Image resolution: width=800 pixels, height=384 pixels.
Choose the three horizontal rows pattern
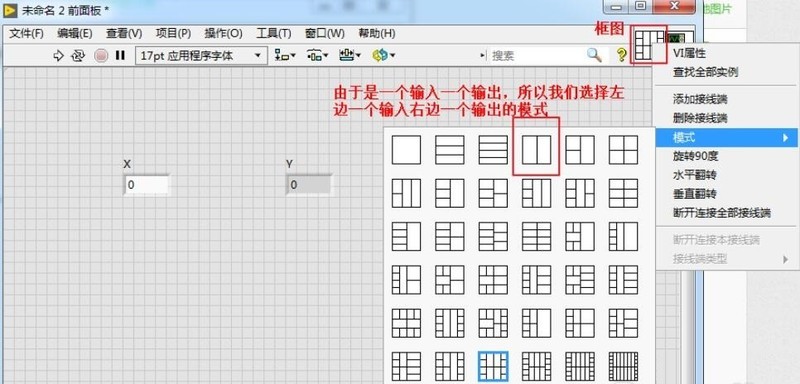tap(449, 149)
